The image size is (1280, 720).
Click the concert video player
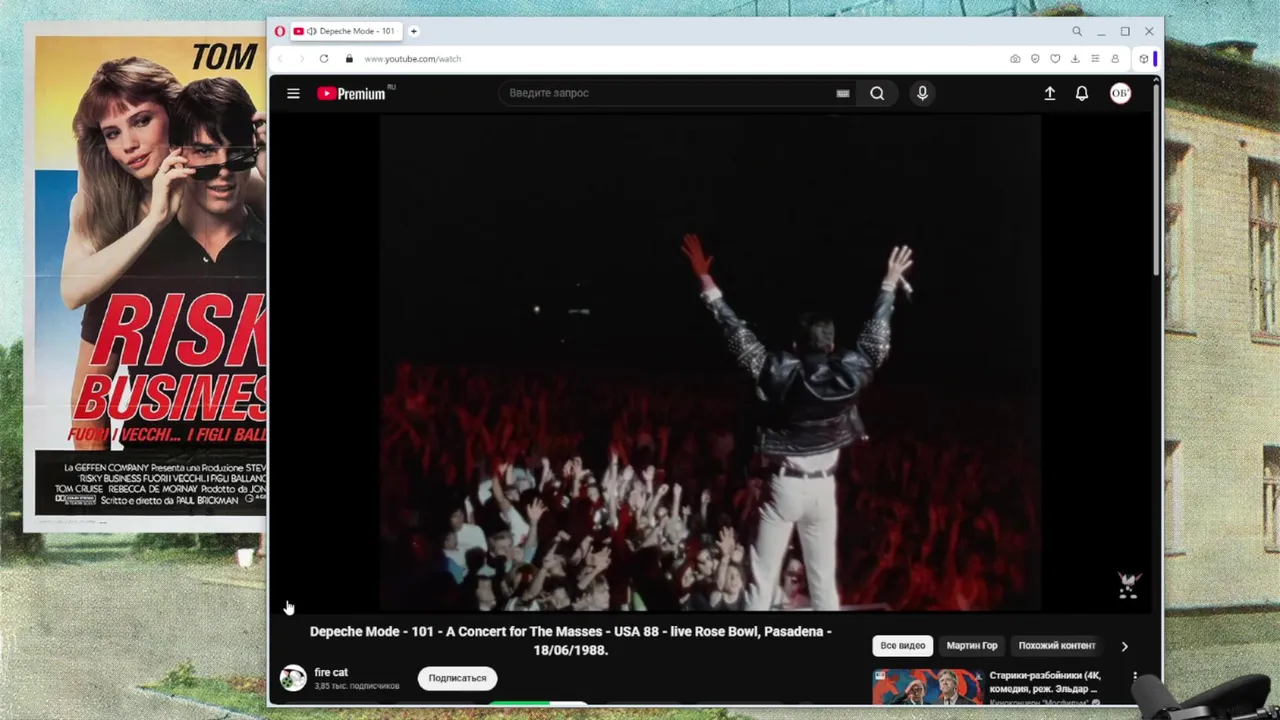[710, 362]
